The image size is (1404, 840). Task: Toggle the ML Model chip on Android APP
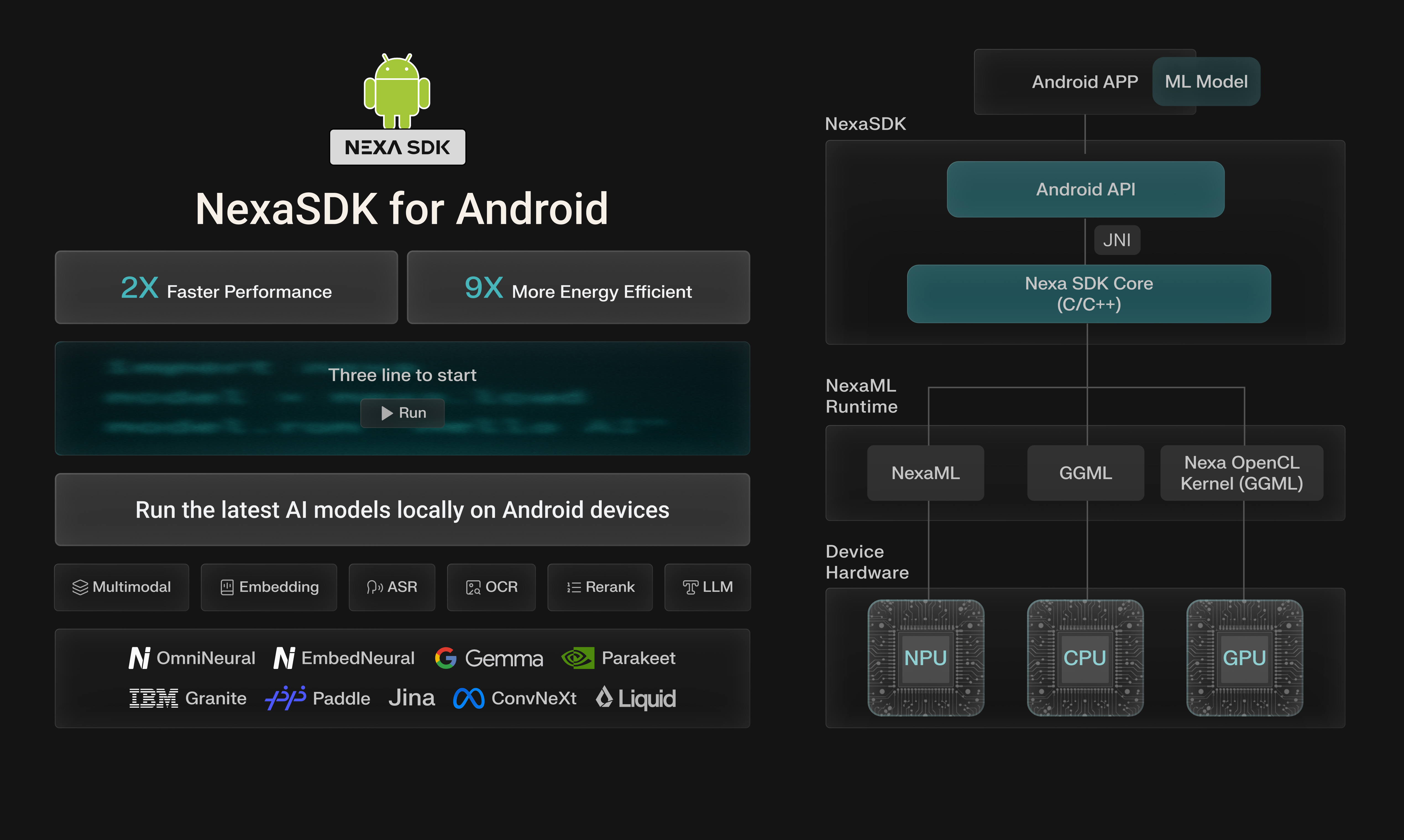[x=1206, y=82]
